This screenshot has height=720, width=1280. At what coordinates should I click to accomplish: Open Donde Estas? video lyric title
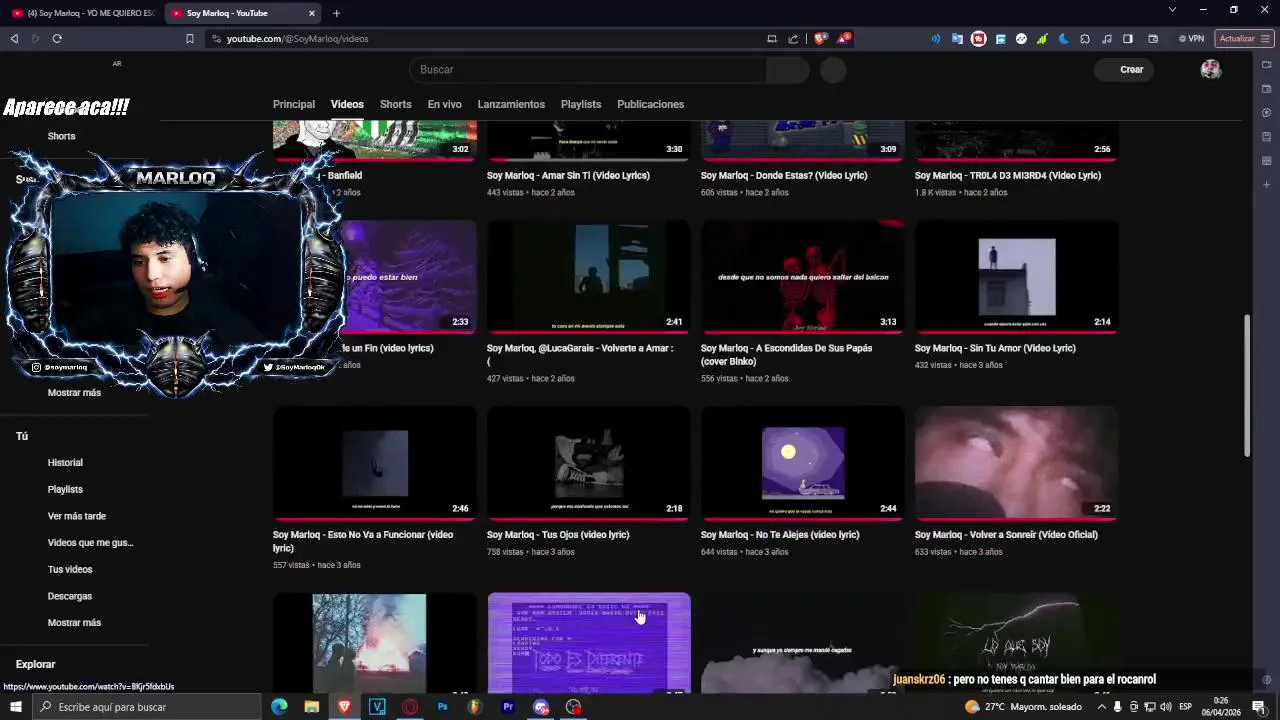point(784,175)
